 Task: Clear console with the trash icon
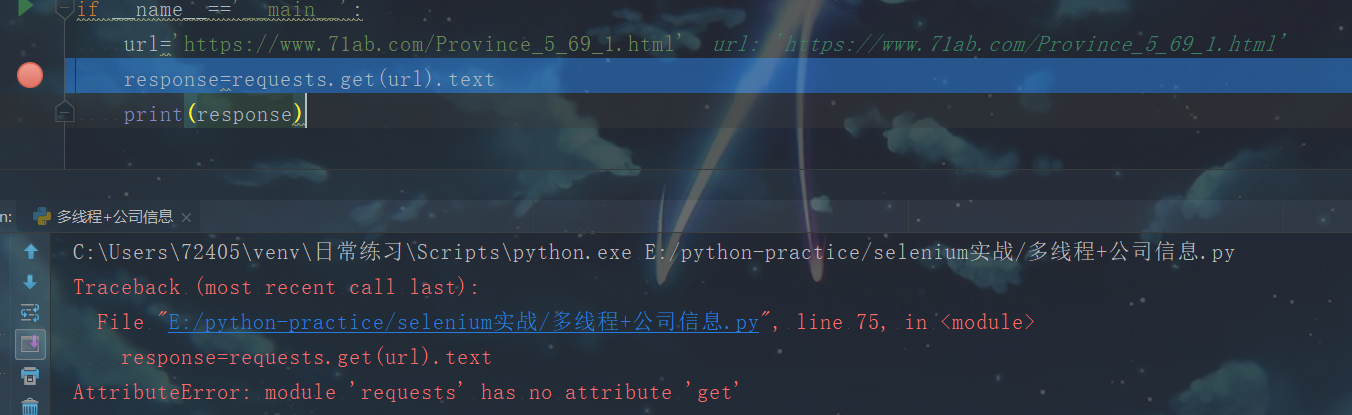point(30,406)
